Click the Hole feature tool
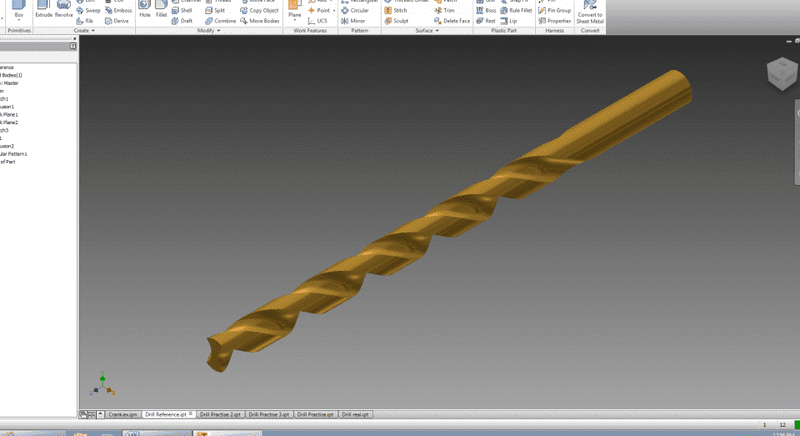The image size is (800, 436). 145,10
